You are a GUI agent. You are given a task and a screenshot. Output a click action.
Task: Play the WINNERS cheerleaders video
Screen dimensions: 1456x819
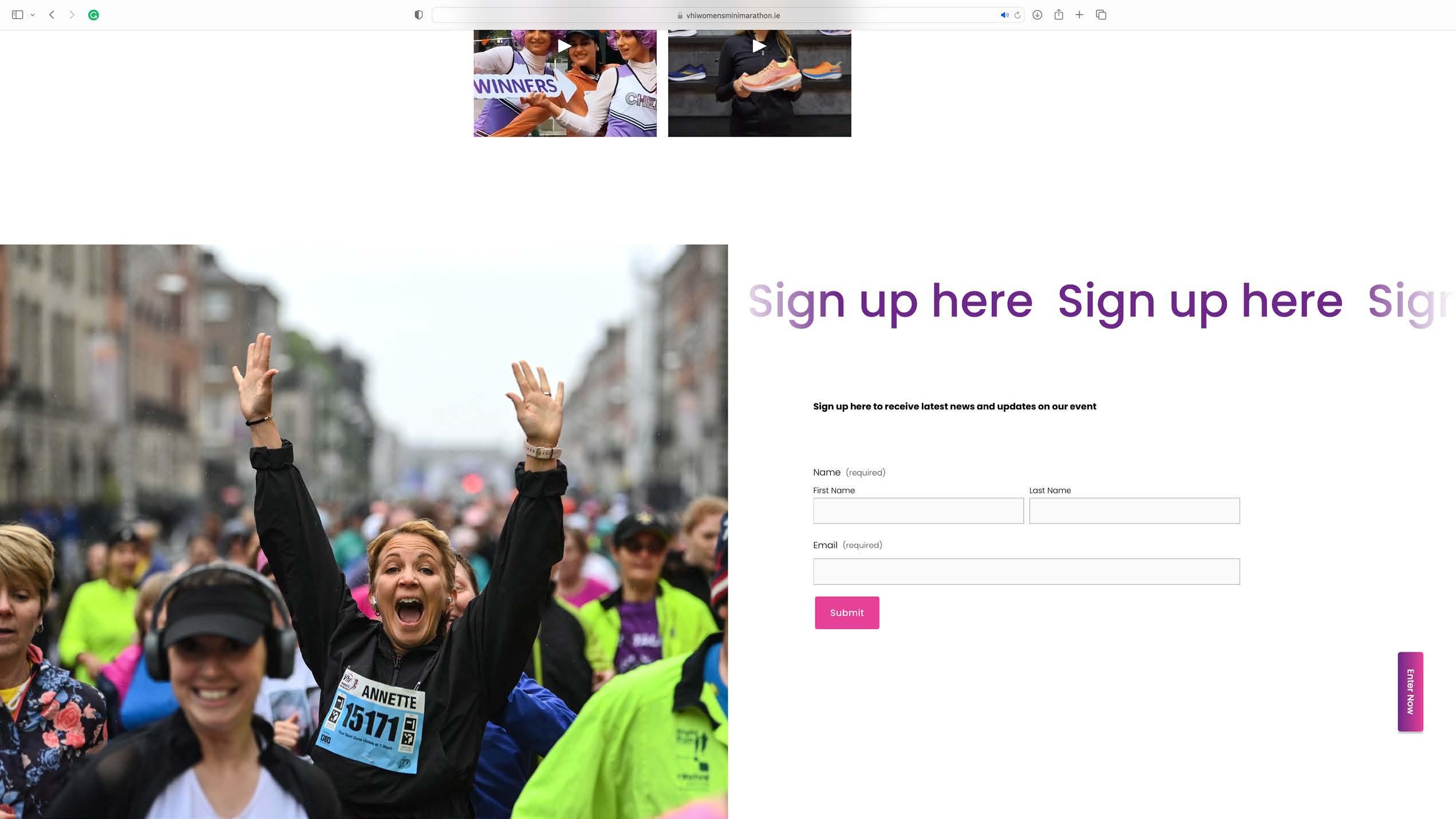564,46
